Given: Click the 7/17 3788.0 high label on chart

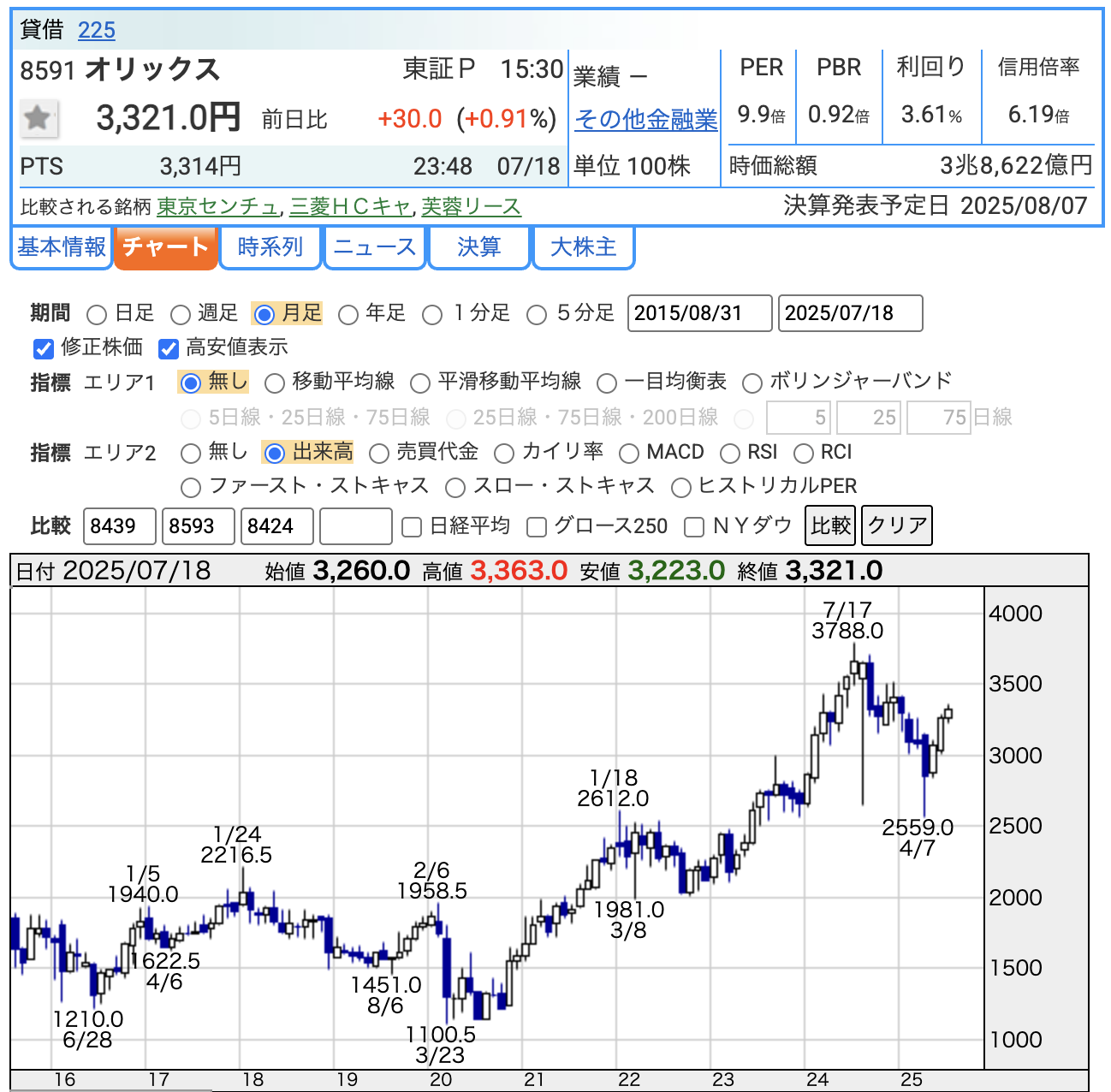Looking at the screenshot, I should click(847, 620).
